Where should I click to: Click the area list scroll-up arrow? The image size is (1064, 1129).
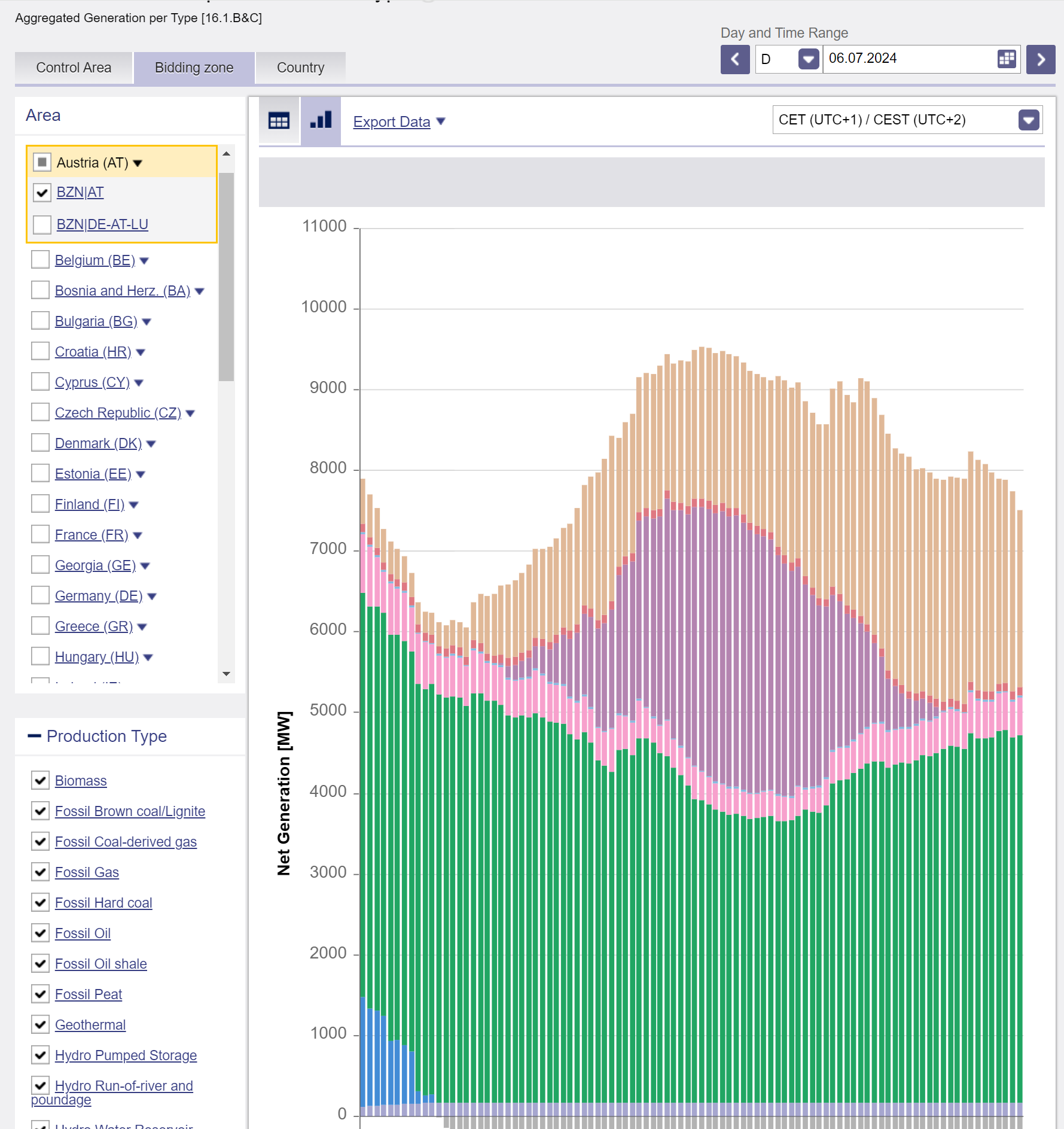pos(226,154)
